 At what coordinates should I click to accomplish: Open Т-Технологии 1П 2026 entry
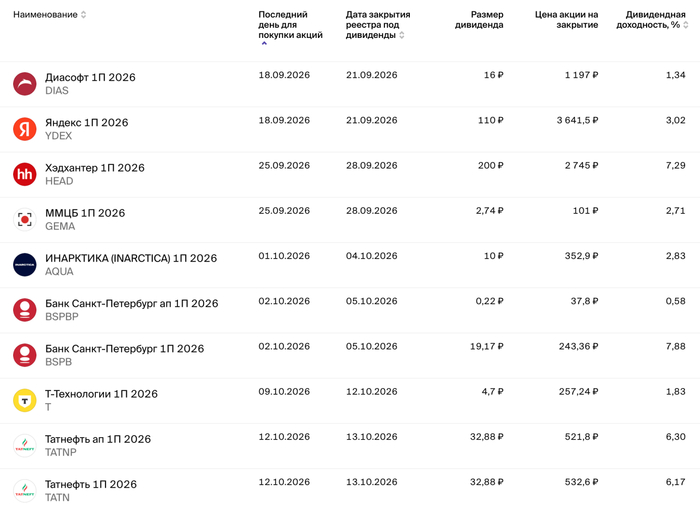pyautogui.click(x=101, y=394)
